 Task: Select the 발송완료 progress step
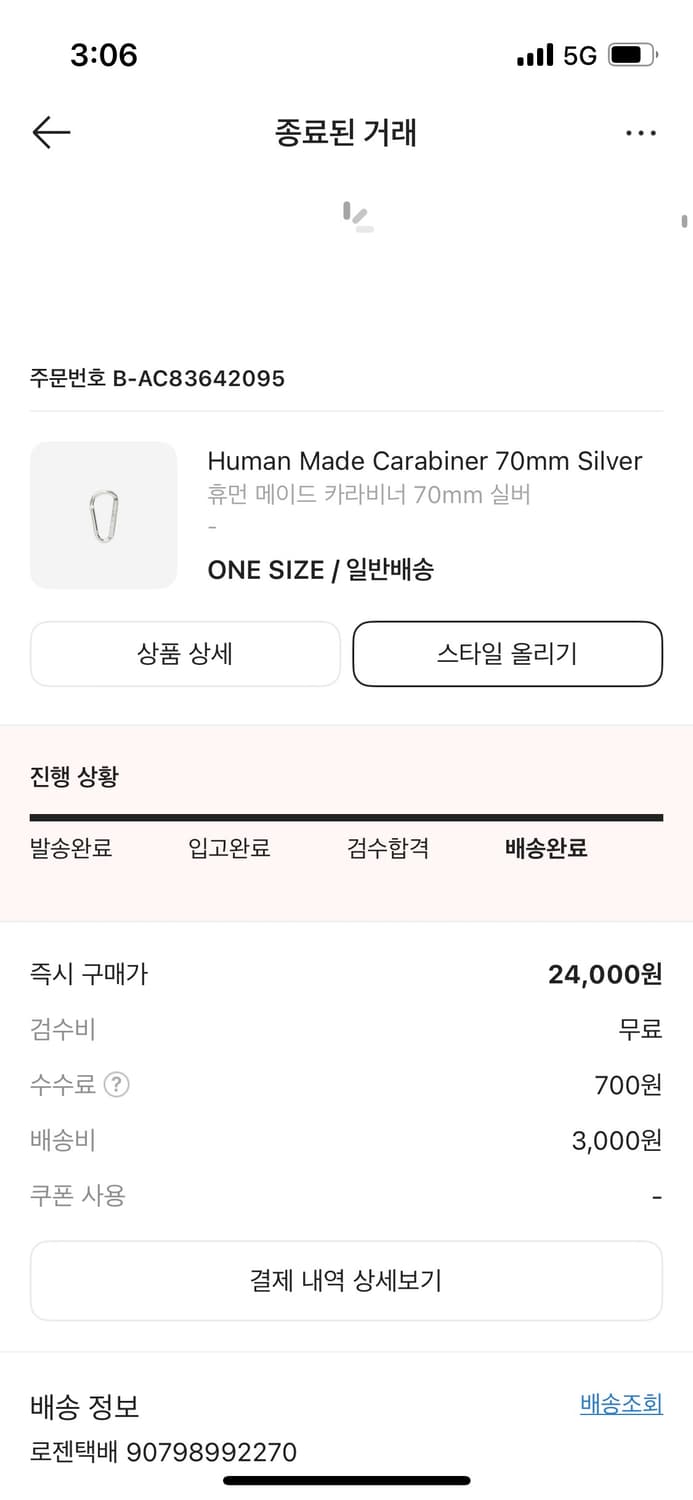tap(71, 849)
